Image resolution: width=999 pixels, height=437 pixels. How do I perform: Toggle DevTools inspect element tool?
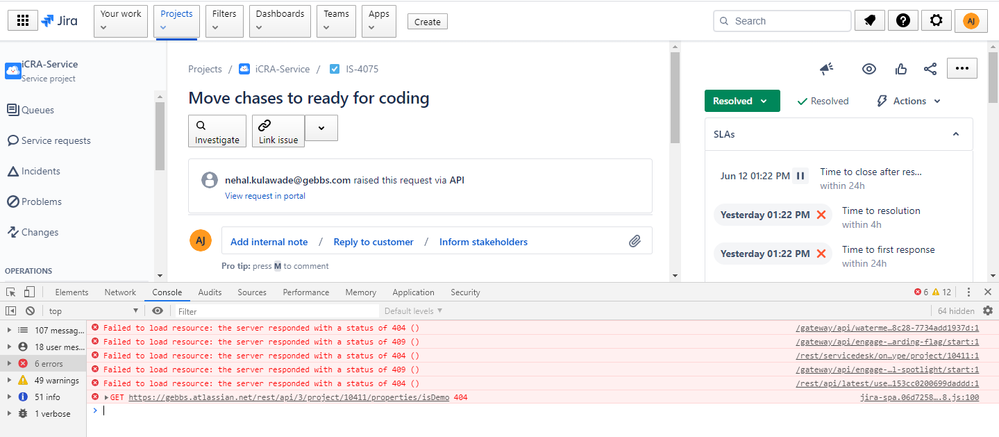pyautogui.click(x=11, y=292)
